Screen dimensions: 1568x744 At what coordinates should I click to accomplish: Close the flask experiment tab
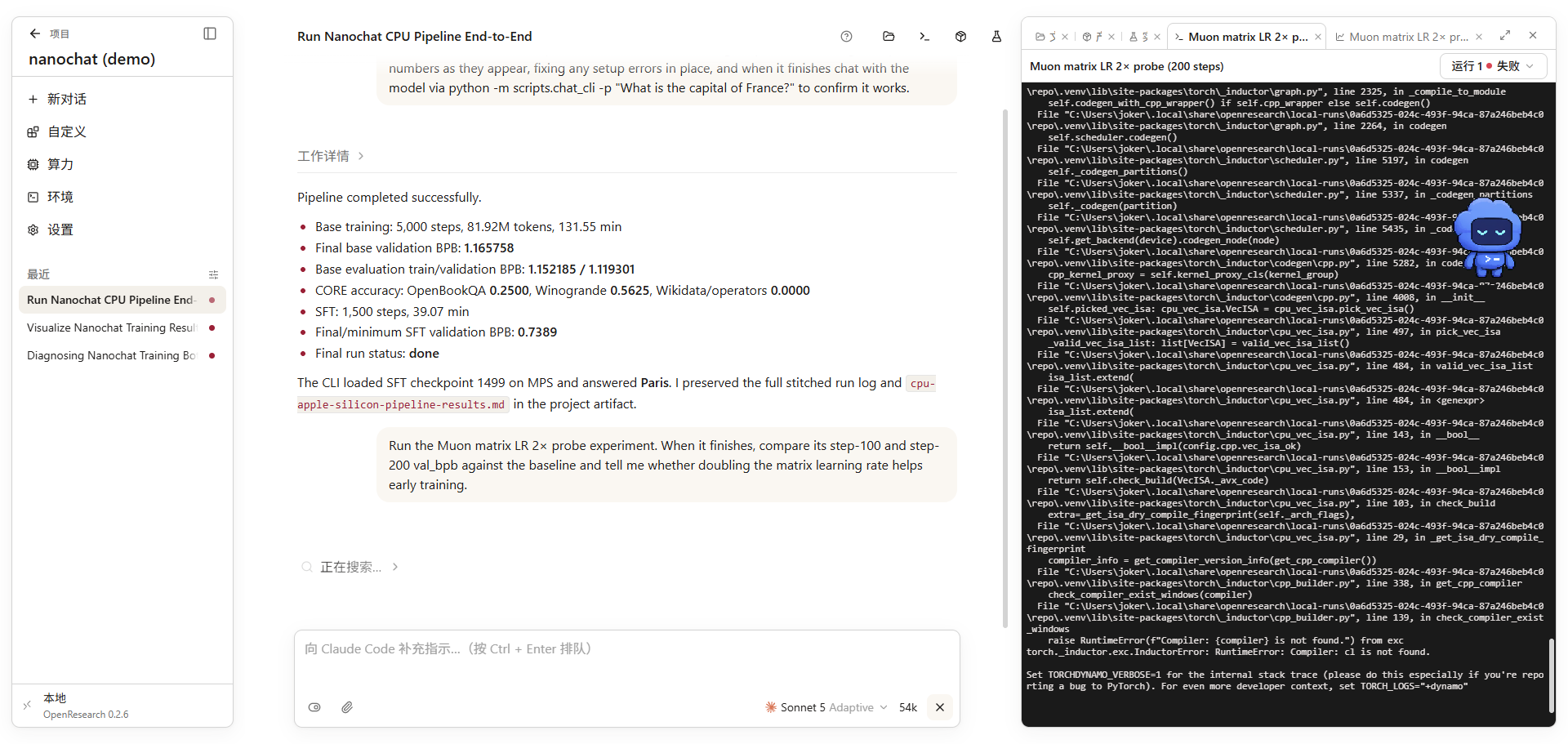pyautogui.click(x=1157, y=37)
